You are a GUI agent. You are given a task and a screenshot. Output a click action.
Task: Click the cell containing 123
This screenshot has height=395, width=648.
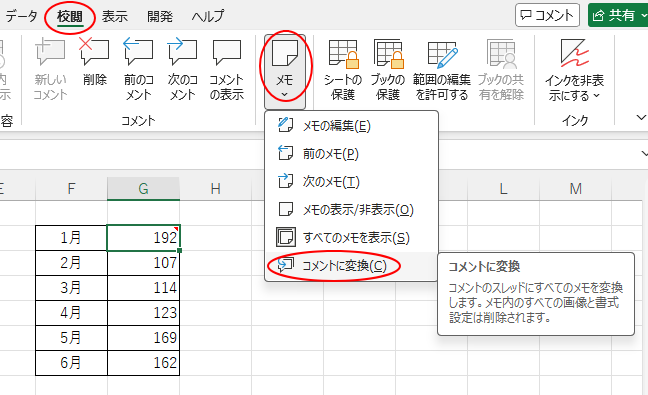[143, 313]
